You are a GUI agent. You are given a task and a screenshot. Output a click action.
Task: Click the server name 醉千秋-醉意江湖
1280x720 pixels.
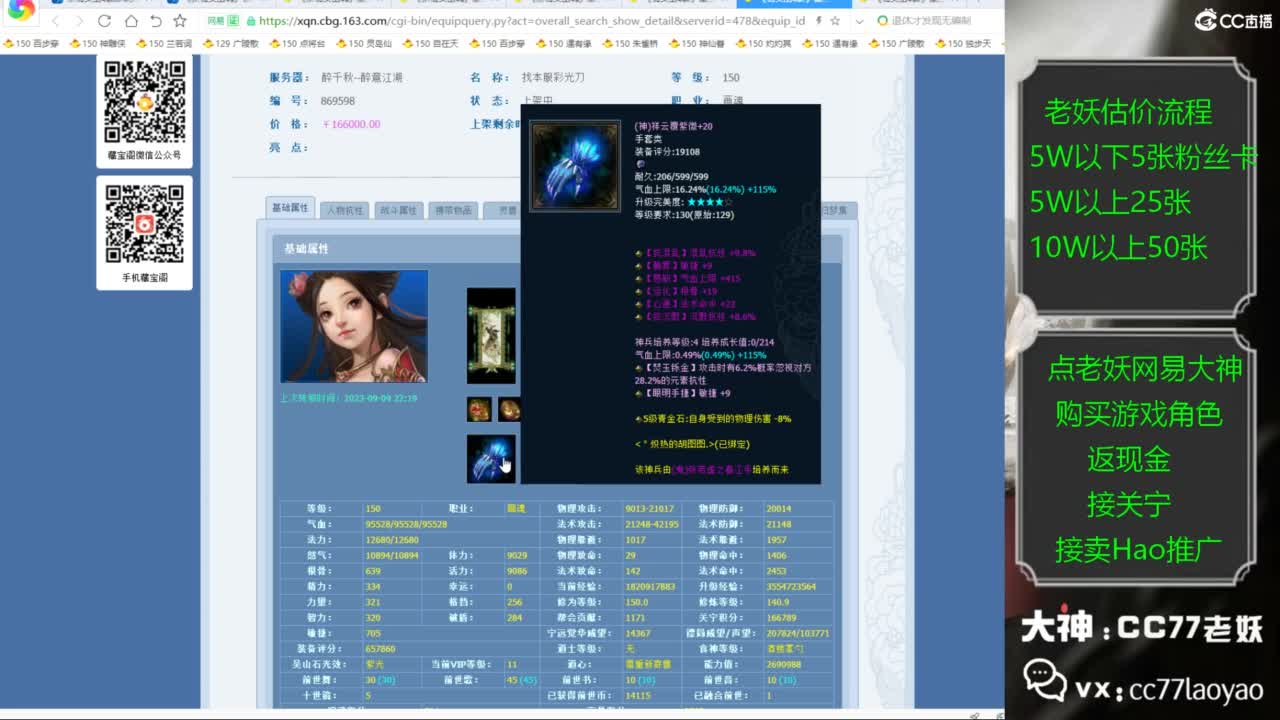point(362,77)
